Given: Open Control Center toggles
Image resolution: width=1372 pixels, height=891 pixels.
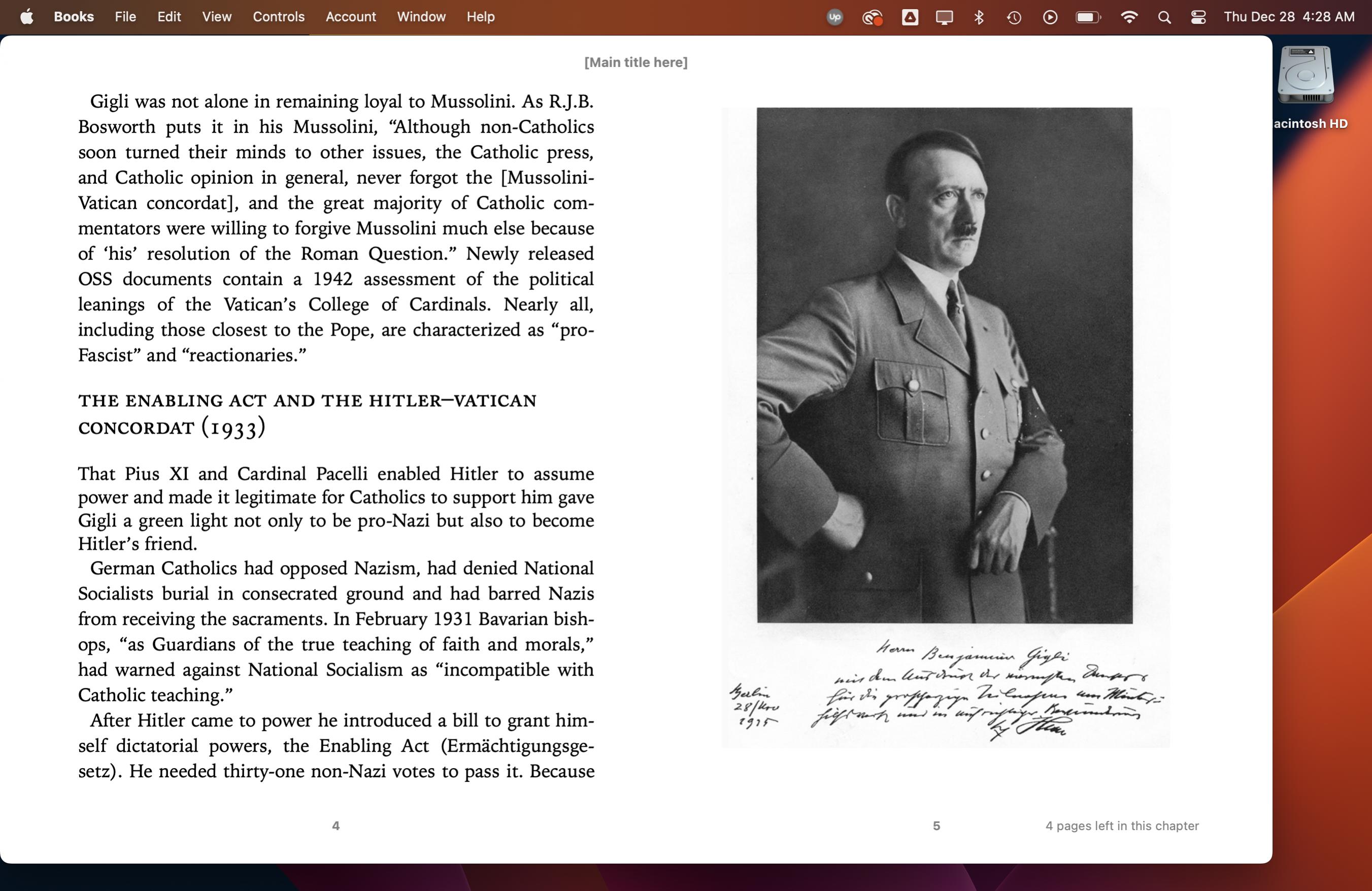Looking at the screenshot, I should pos(1198,17).
